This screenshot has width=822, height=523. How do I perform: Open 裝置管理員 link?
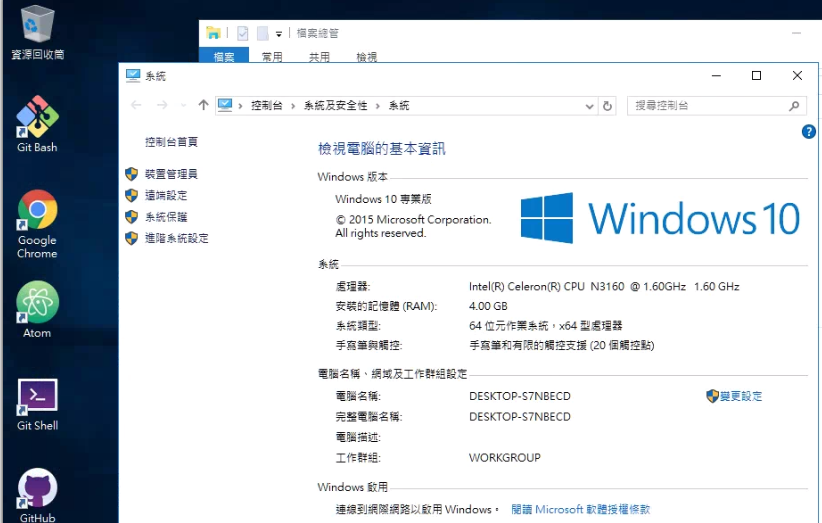(x=171, y=174)
